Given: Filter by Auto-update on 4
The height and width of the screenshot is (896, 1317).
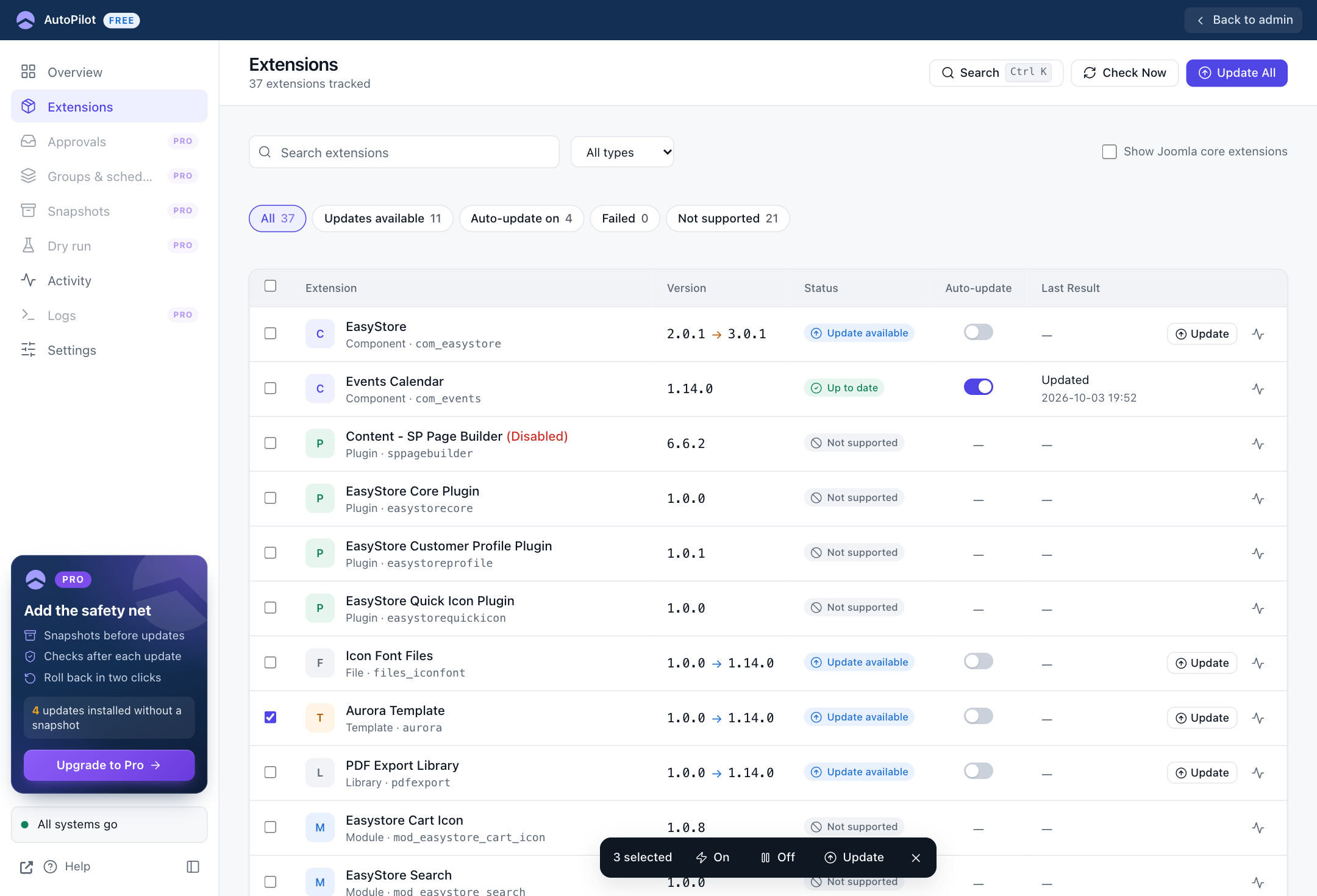Looking at the screenshot, I should [521, 218].
